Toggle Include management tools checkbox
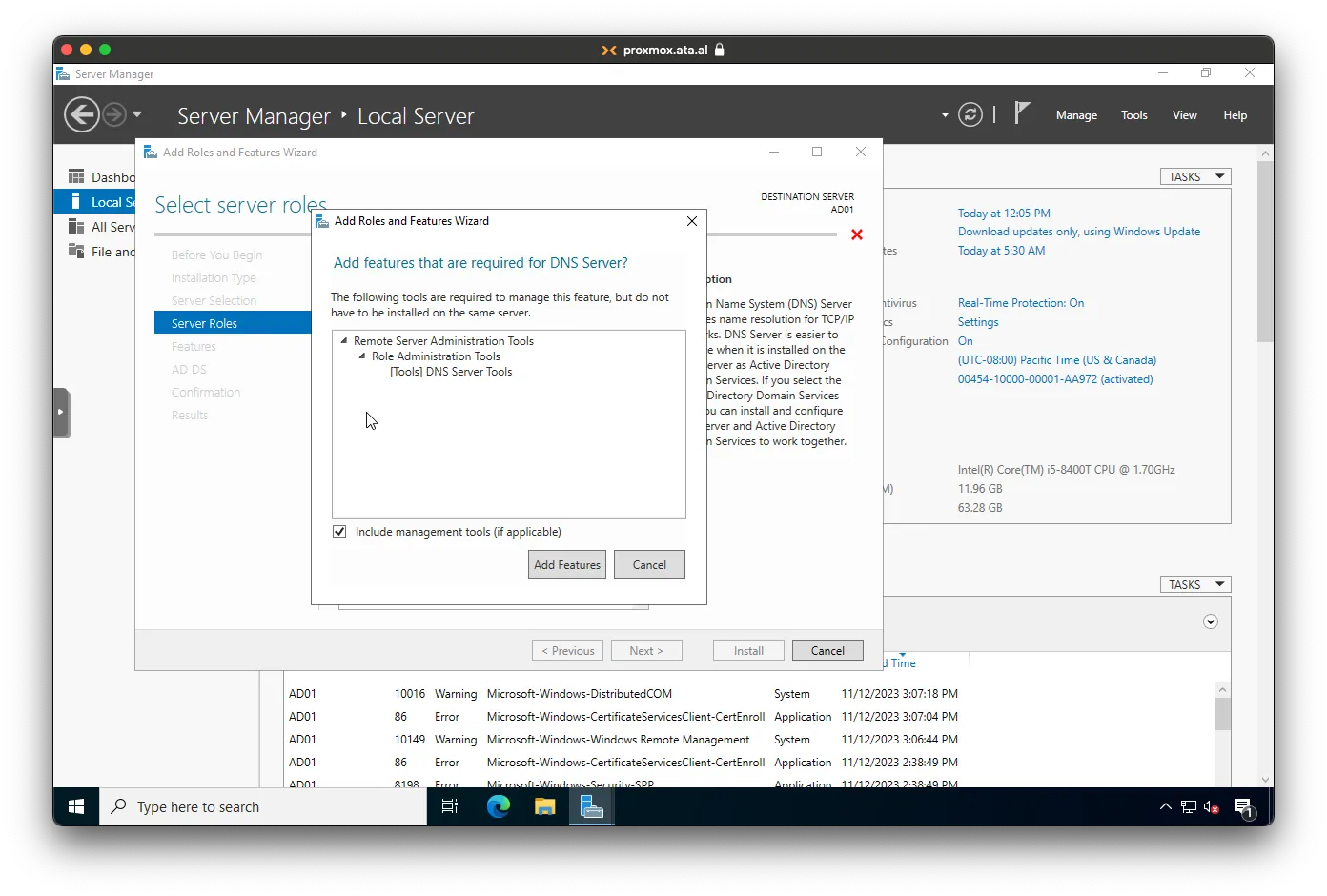 [x=339, y=532]
